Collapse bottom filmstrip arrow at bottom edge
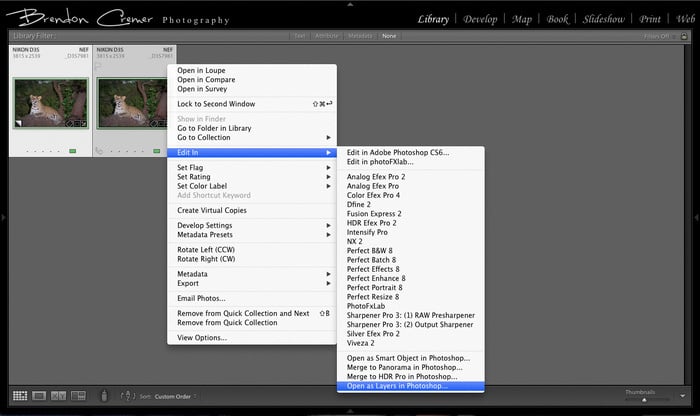700x416 pixels. click(350, 411)
